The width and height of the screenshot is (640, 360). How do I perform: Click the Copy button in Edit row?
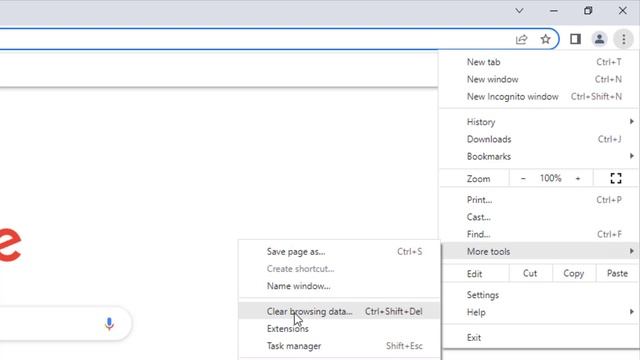(573, 273)
